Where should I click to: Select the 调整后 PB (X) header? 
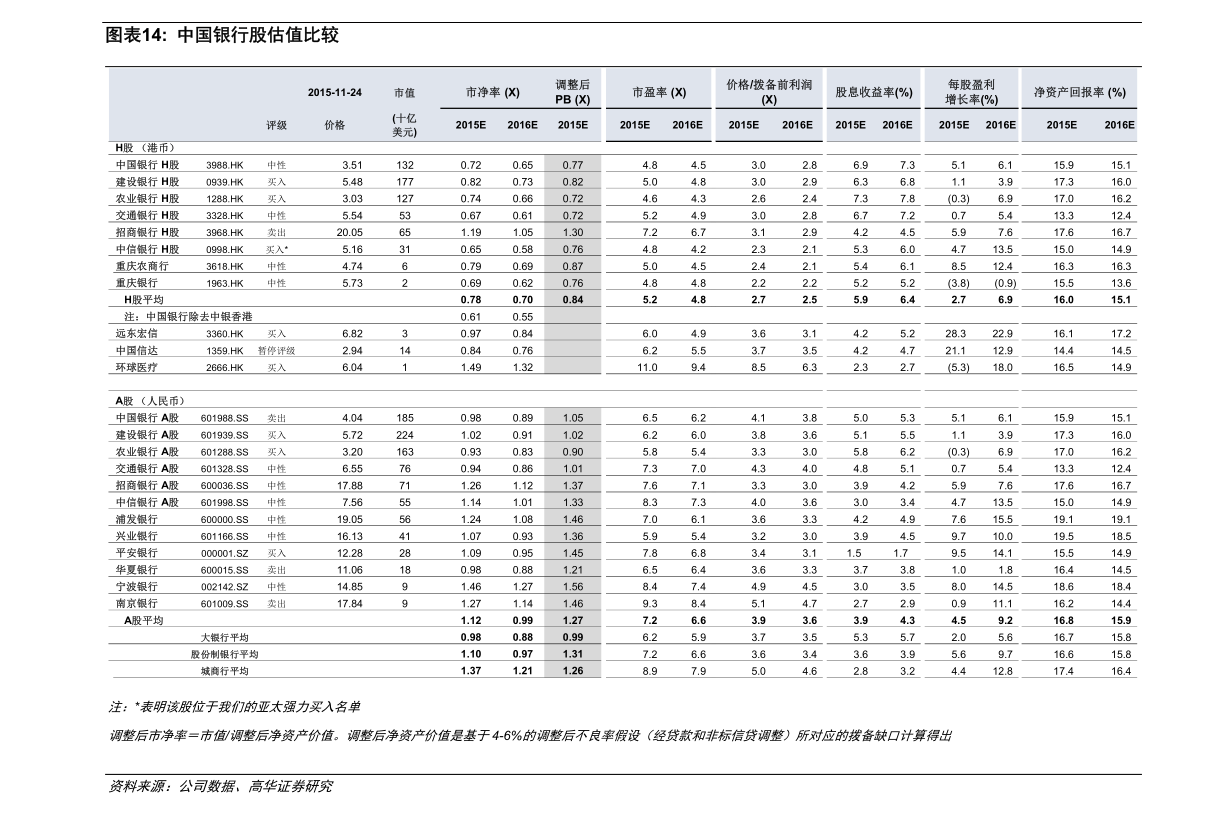[x=572, y=92]
